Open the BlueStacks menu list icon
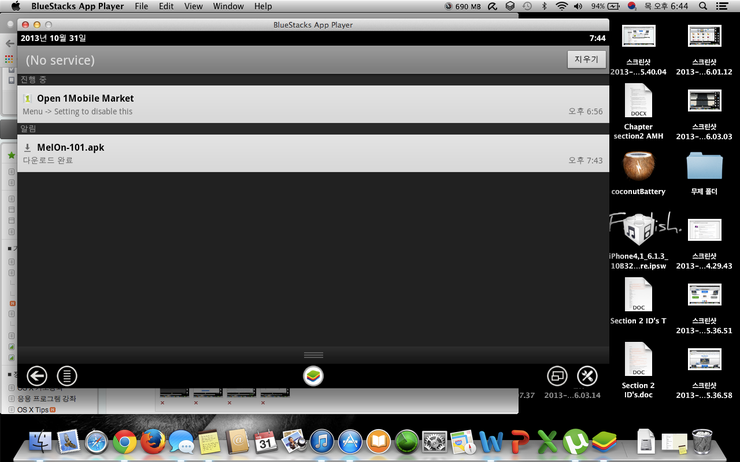 click(x=67, y=376)
